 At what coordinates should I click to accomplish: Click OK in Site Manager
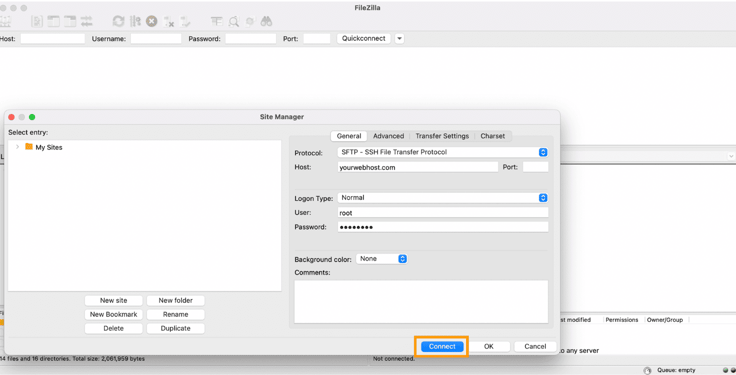click(x=489, y=346)
